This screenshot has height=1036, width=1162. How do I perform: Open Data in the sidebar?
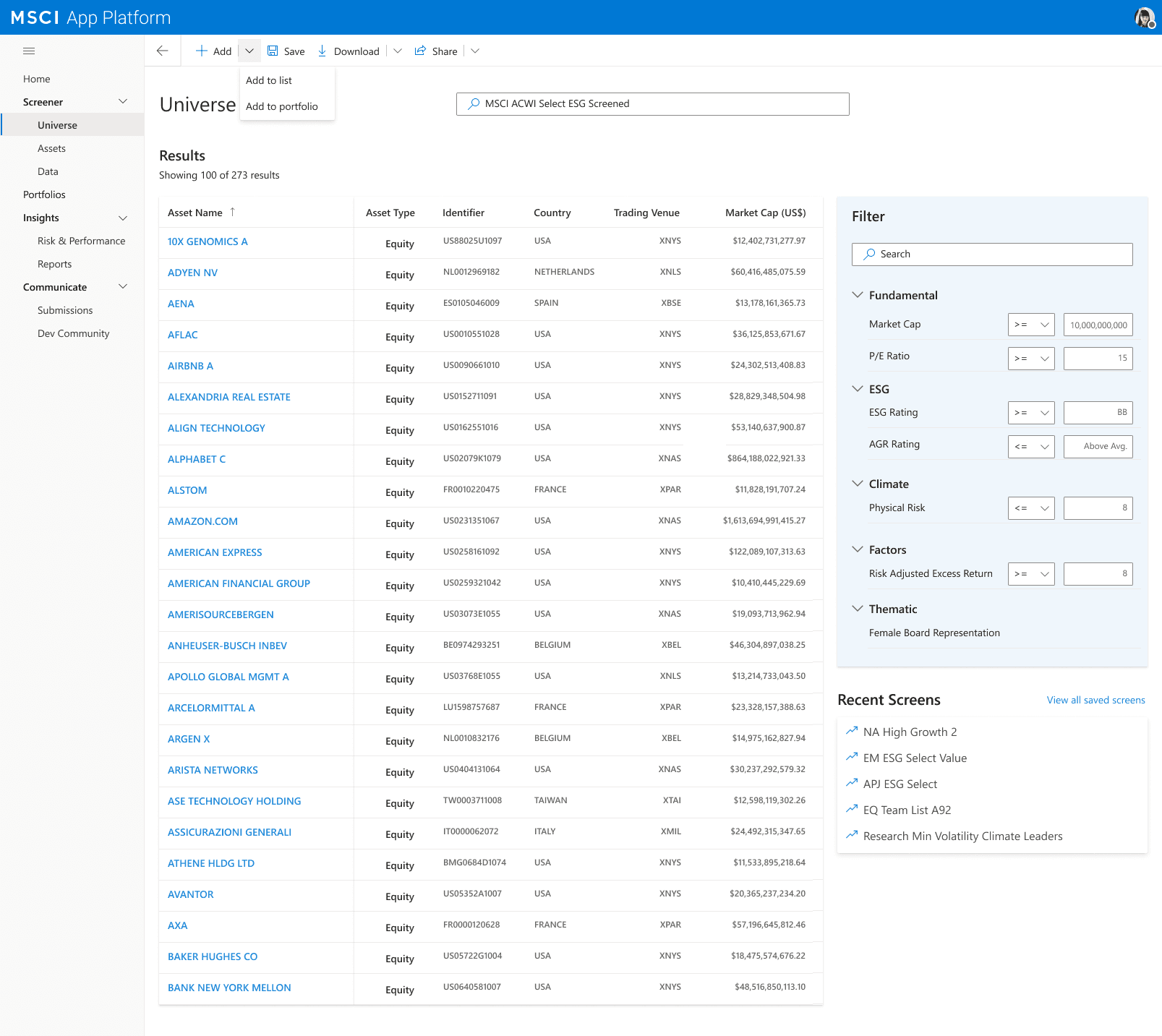point(48,171)
